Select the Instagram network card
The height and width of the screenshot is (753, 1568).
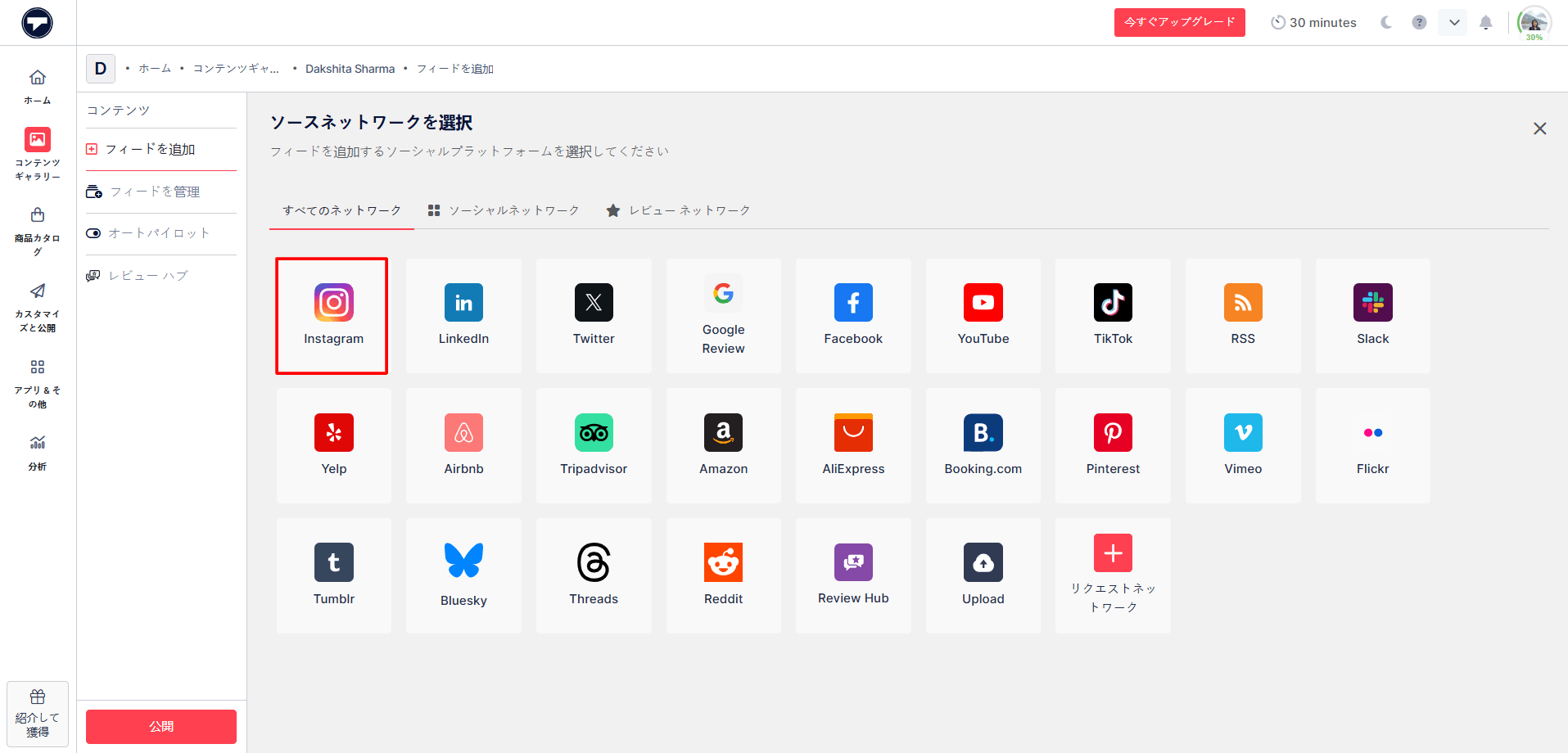click(332, 316)
